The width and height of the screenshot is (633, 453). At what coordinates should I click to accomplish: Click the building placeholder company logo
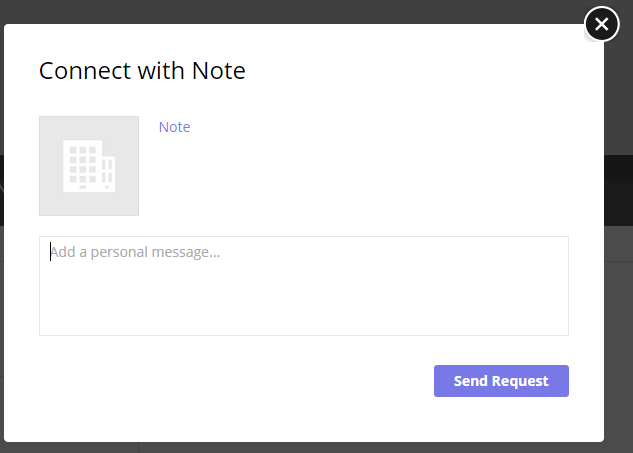tap(89, 166)
